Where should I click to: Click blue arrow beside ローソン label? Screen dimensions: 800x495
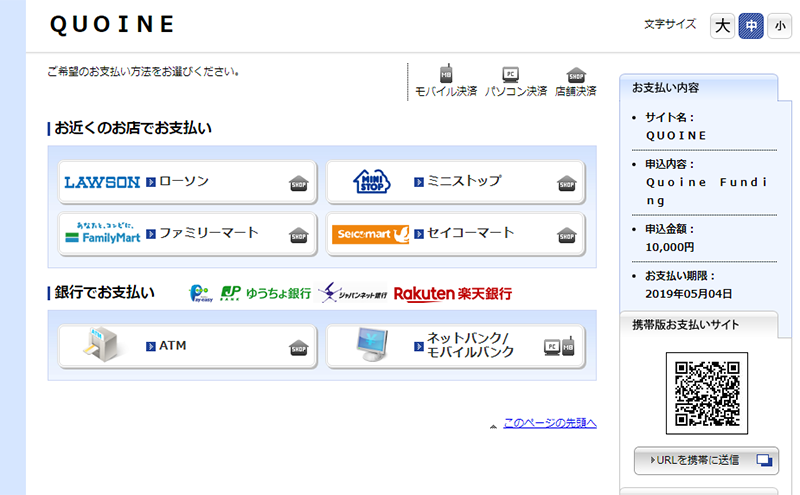[x=151, y=182]
